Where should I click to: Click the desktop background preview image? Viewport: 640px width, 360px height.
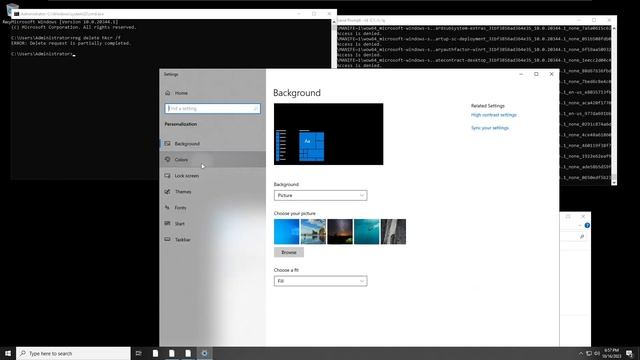[x=329, y=134]
